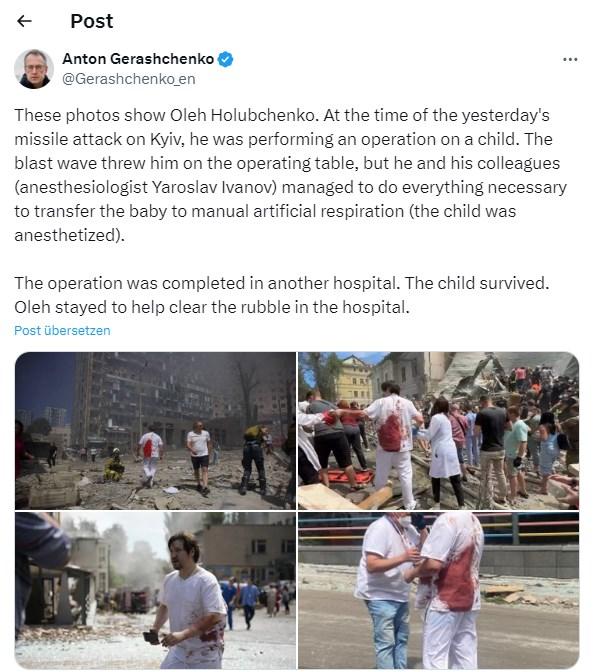Click the blood-stained doctor in the crowd photo

click(393, 444)
